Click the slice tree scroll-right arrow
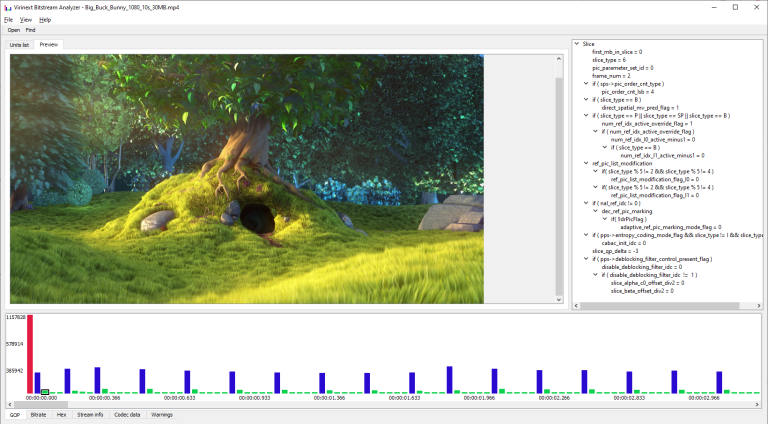 [759, 306]
